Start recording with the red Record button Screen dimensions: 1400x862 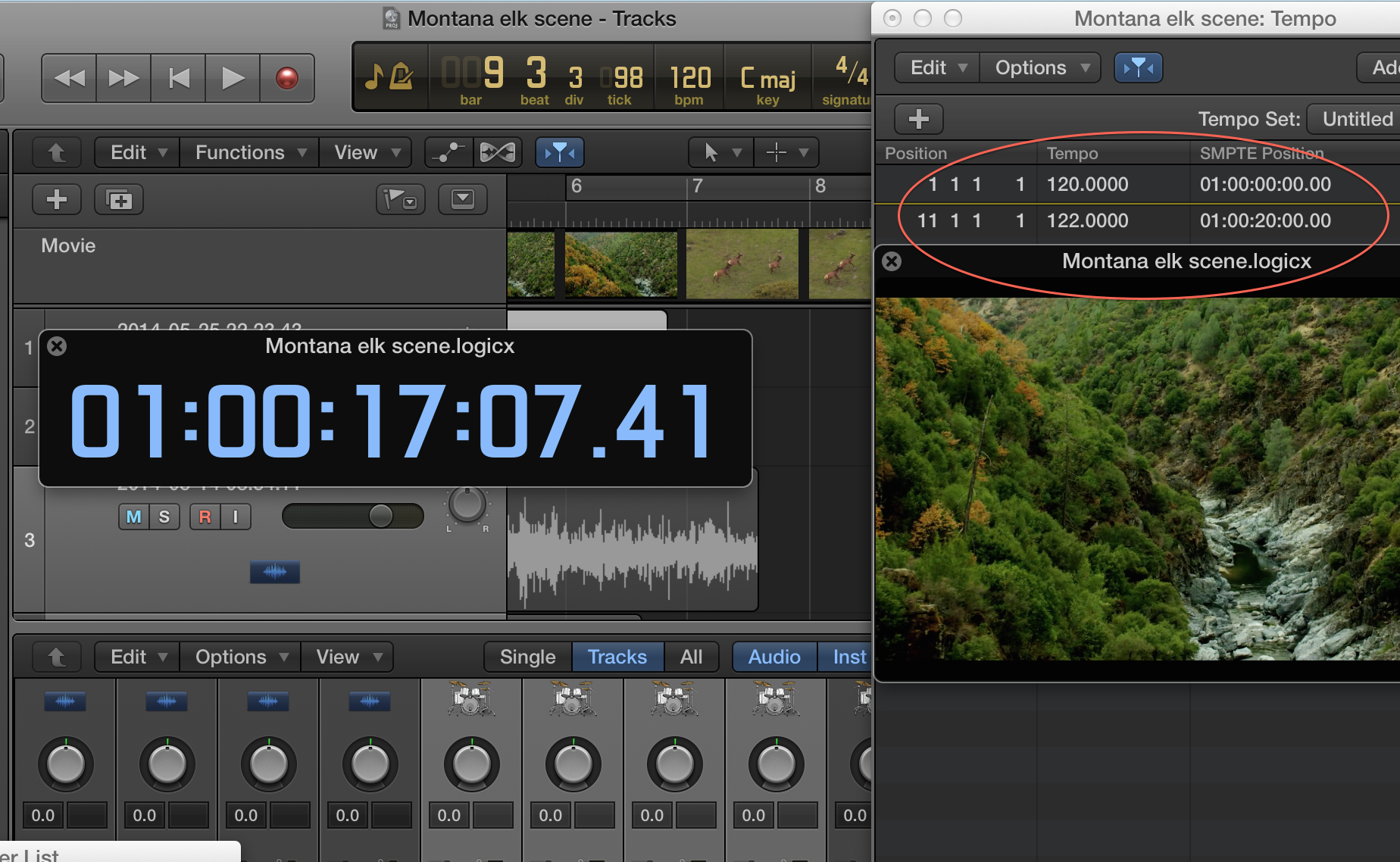pos(287,78)
